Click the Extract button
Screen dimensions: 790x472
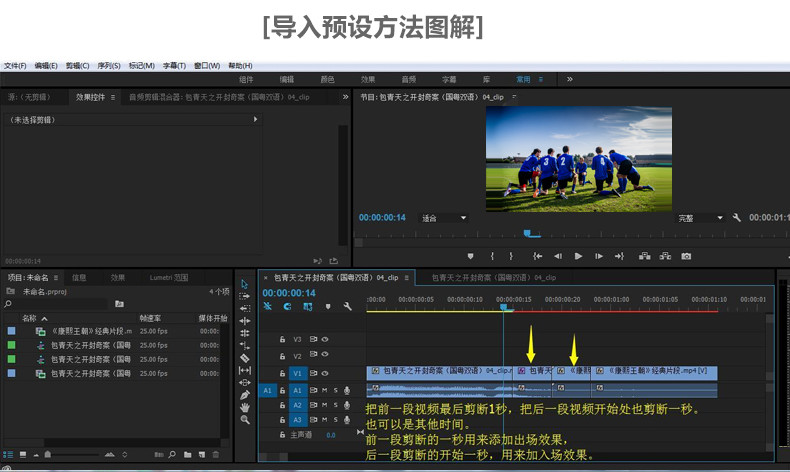(x=665, y=256)
